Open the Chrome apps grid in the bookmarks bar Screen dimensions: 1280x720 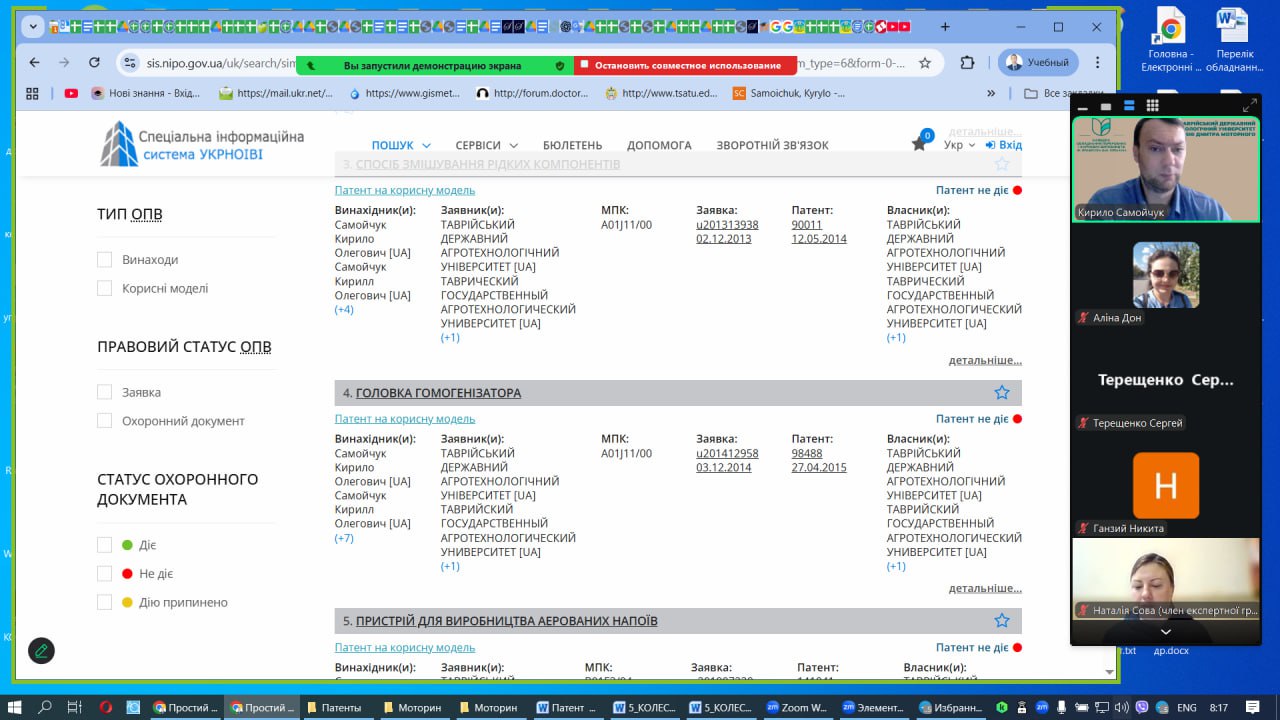pyautogui.click(x=32, y=93)
